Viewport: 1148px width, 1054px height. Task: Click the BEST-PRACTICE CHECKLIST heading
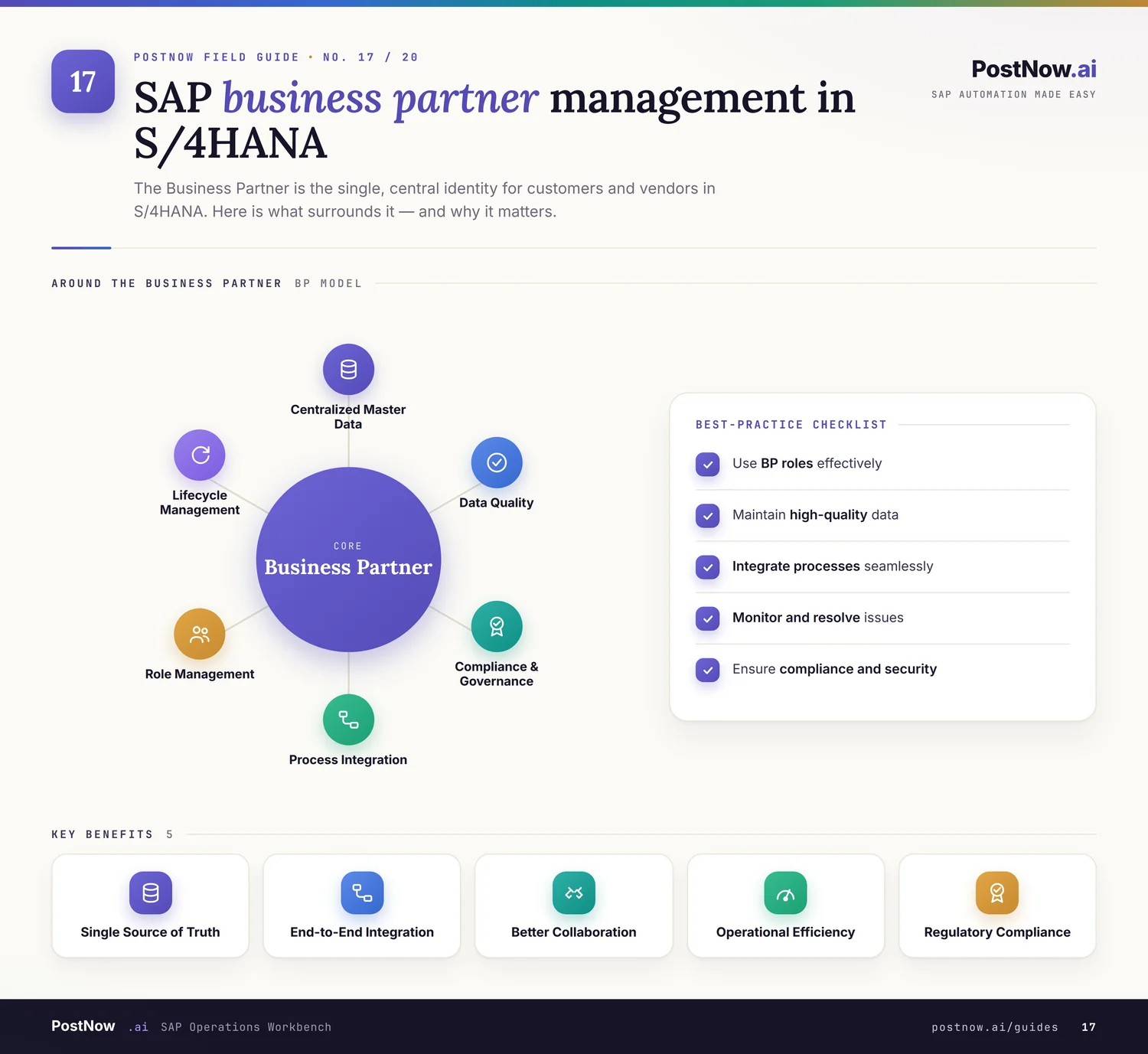coord(791,425)
